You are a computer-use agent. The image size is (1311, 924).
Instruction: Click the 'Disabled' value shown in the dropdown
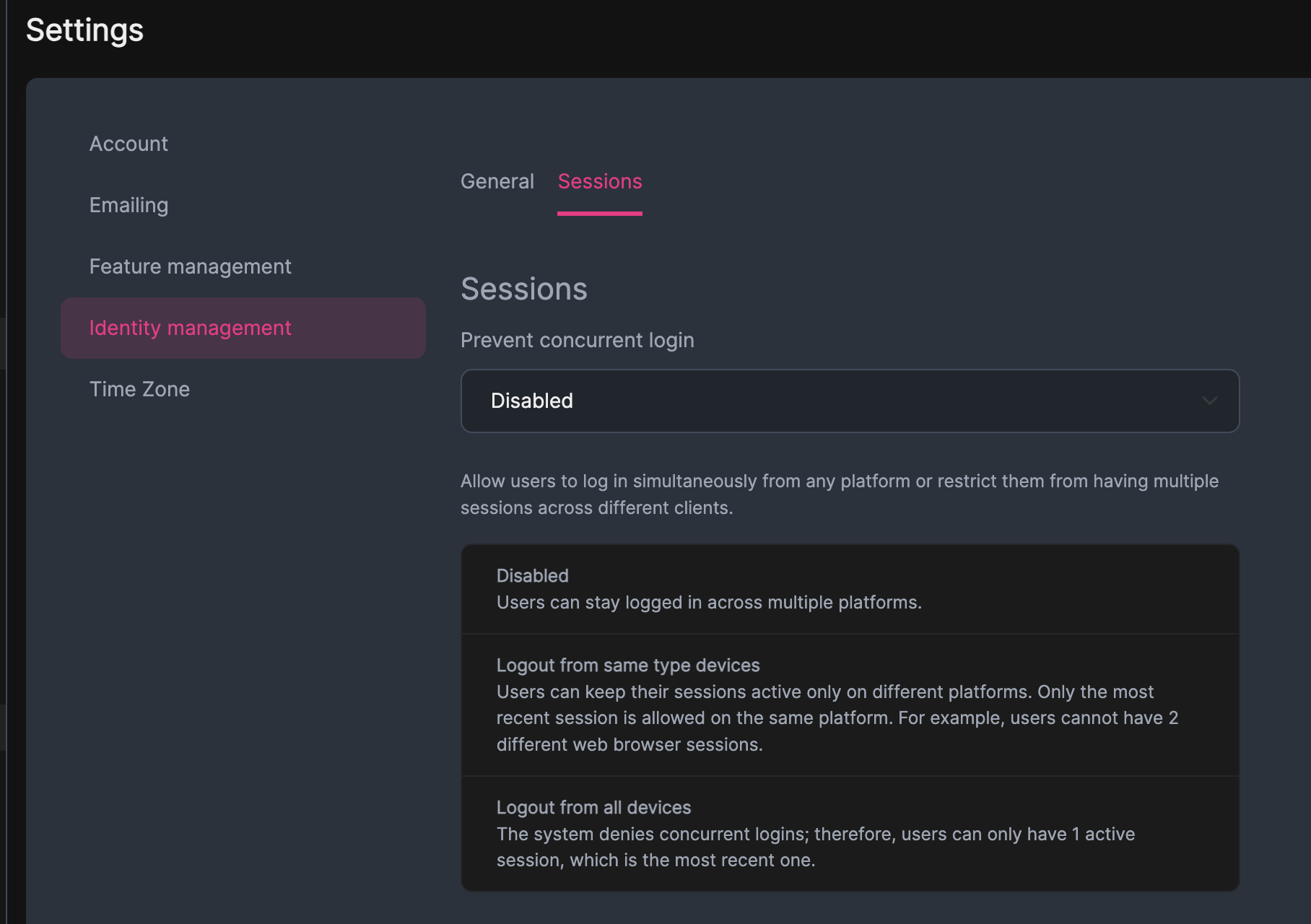531,401
